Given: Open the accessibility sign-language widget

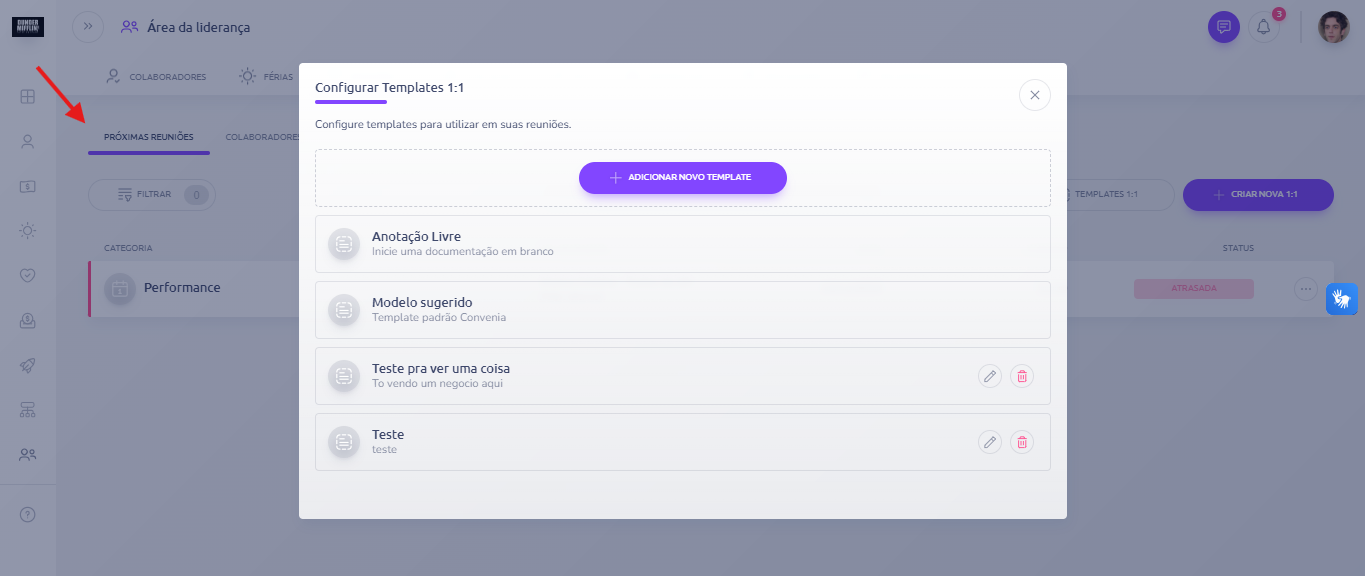Looking at the screenshot, I should [x=1342, y=299].
